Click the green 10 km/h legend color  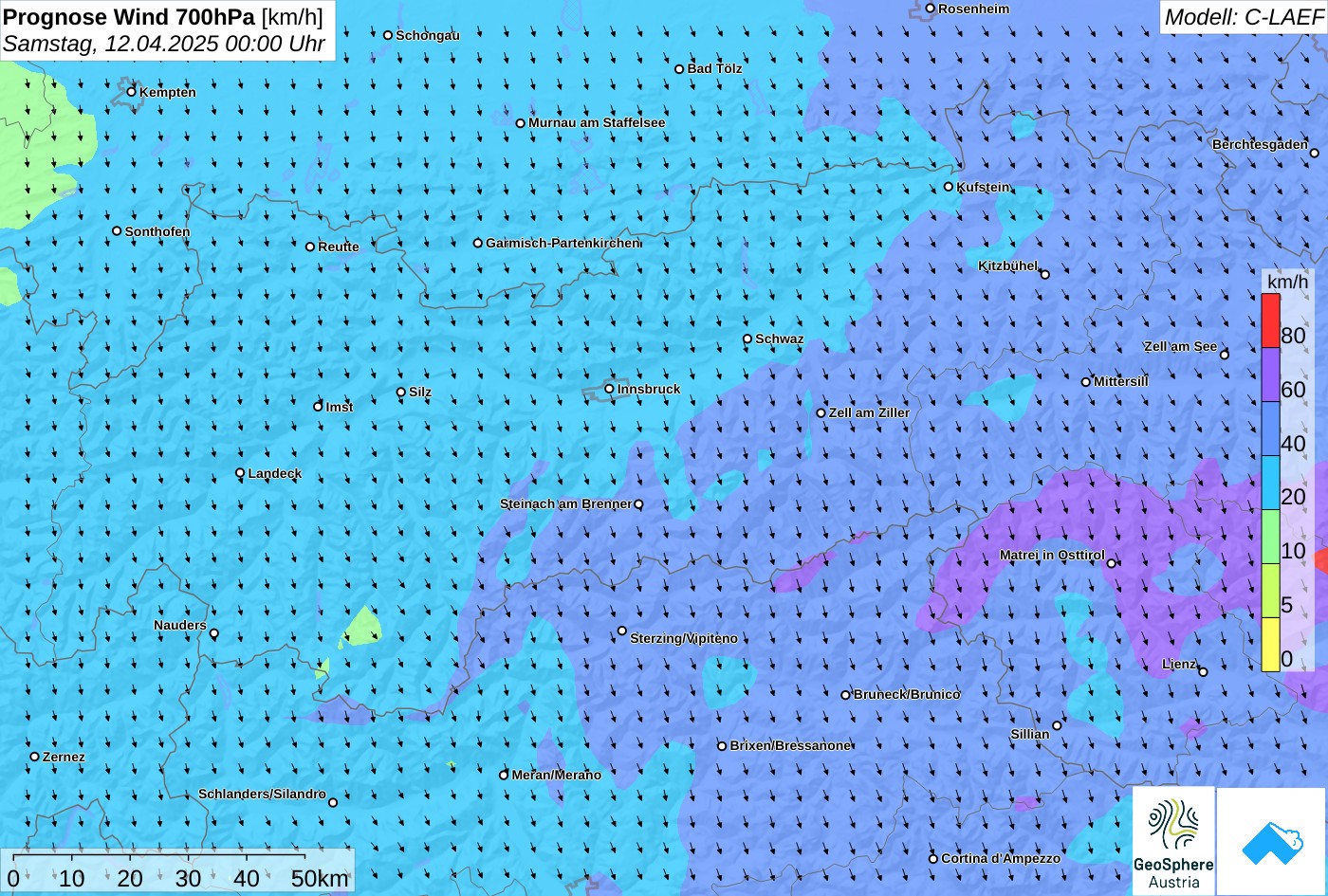tap(1270, 537)
